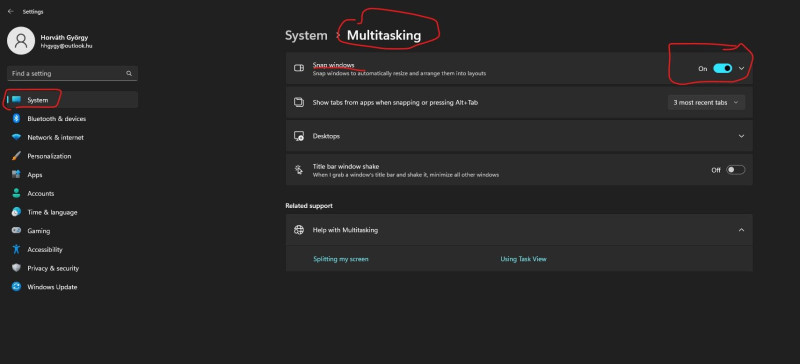Open the Using Task View link

click(x=523, y=259)
